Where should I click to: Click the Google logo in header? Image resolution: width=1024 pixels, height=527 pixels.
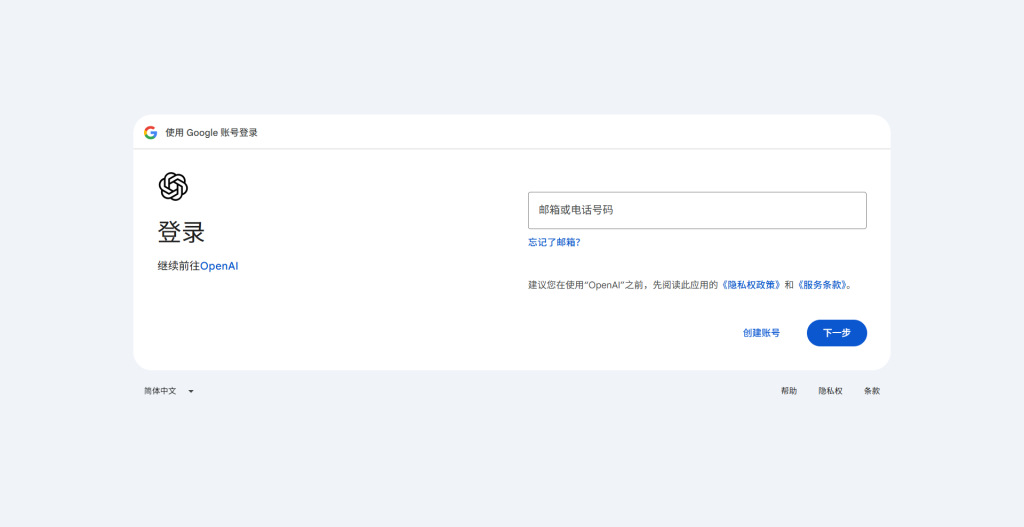pos(150,133)
